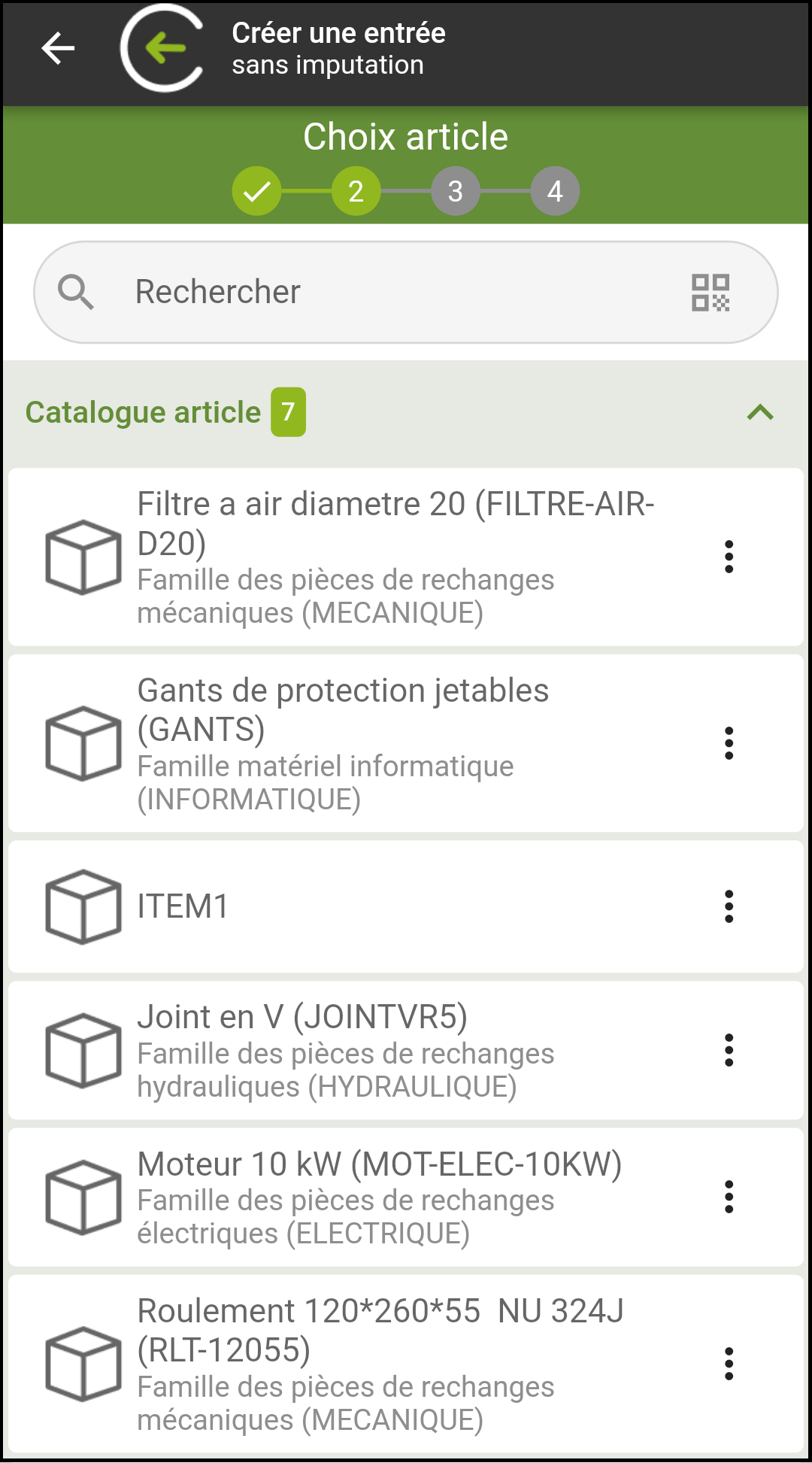Select step 2 in the progress stepper

356,191
